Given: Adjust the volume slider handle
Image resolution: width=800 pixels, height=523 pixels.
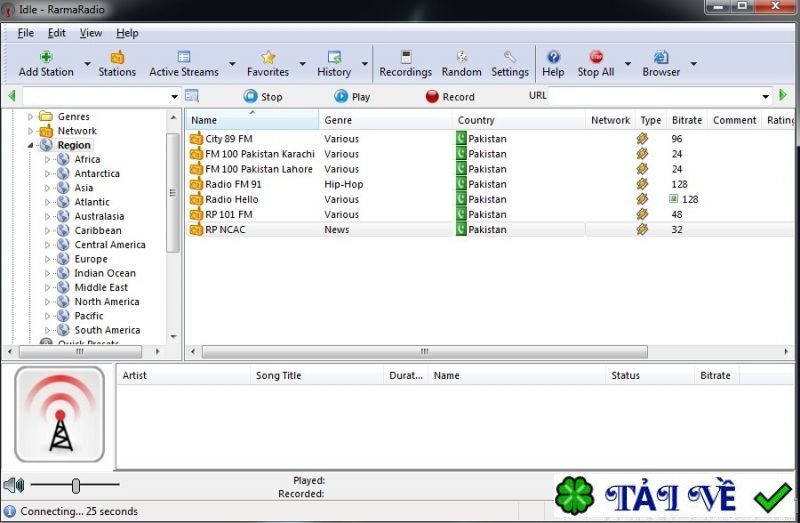Looking at the screenshot, I should 76,486.
